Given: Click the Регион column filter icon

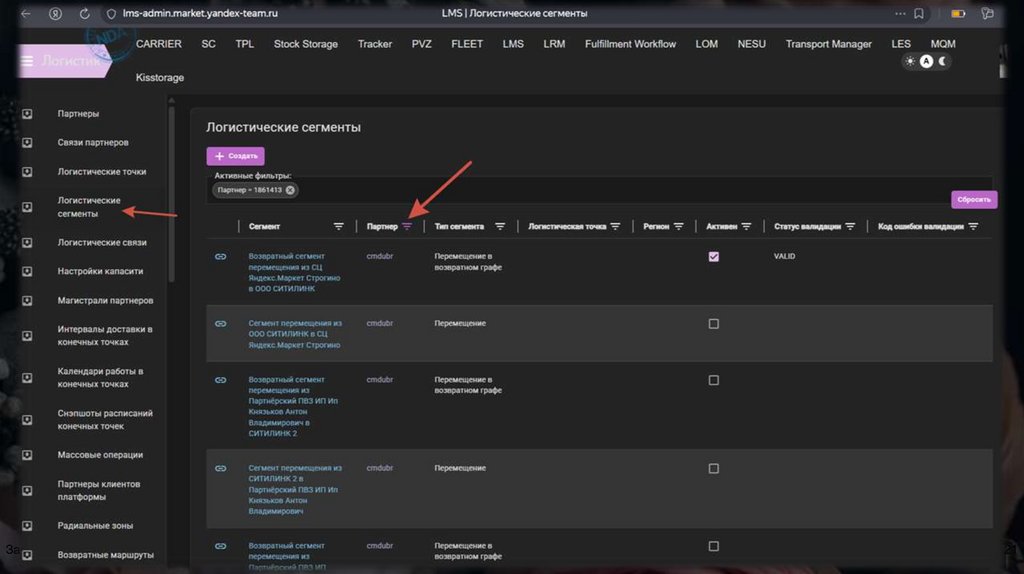Looking at the screenshot, I should [679, 227].
